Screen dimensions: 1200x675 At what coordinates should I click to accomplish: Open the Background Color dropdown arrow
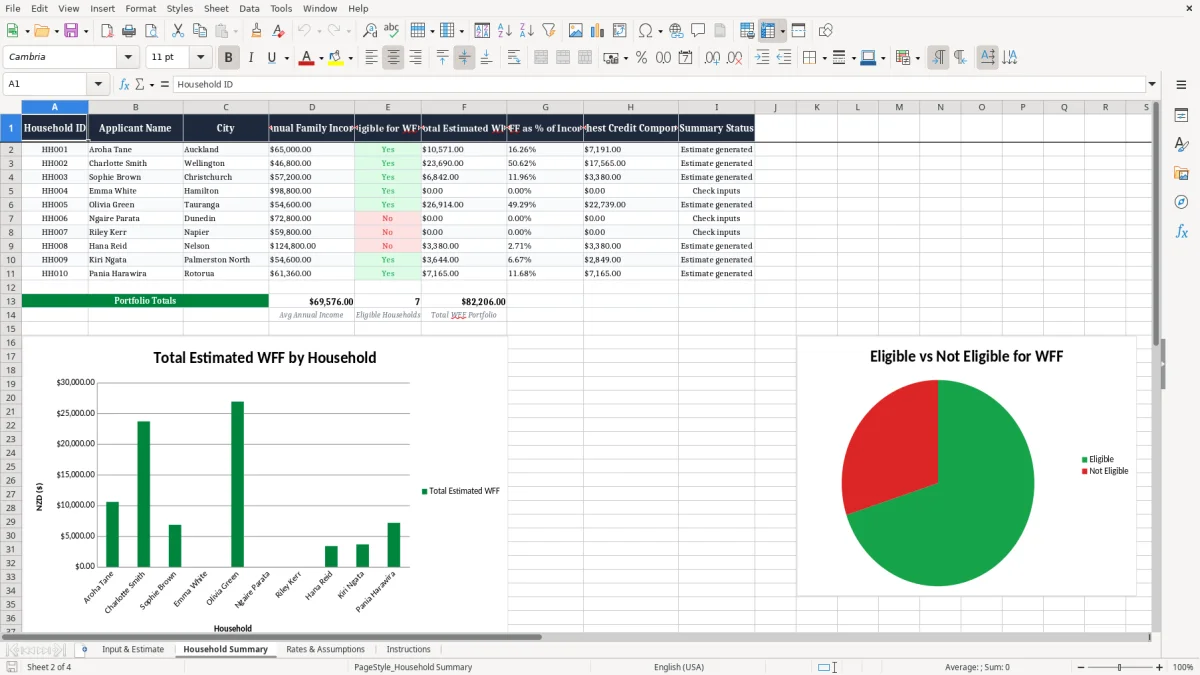tap(350, 58)
